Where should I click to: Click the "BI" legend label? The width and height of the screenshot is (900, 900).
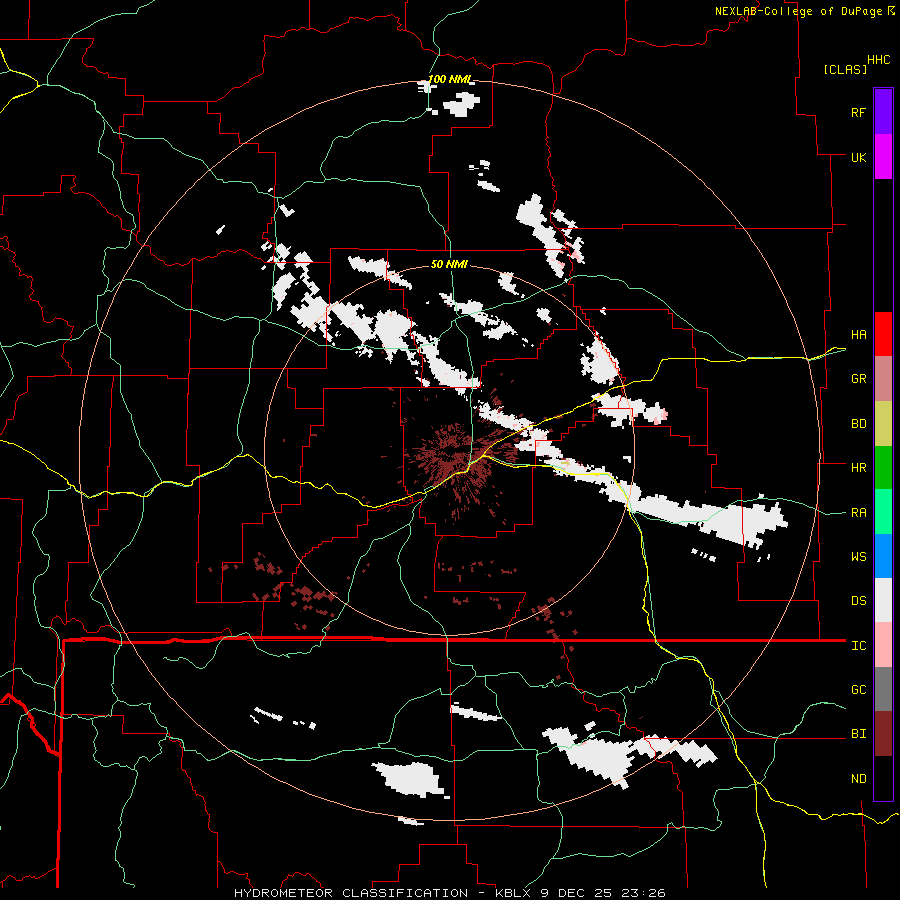tap(858, 734)
